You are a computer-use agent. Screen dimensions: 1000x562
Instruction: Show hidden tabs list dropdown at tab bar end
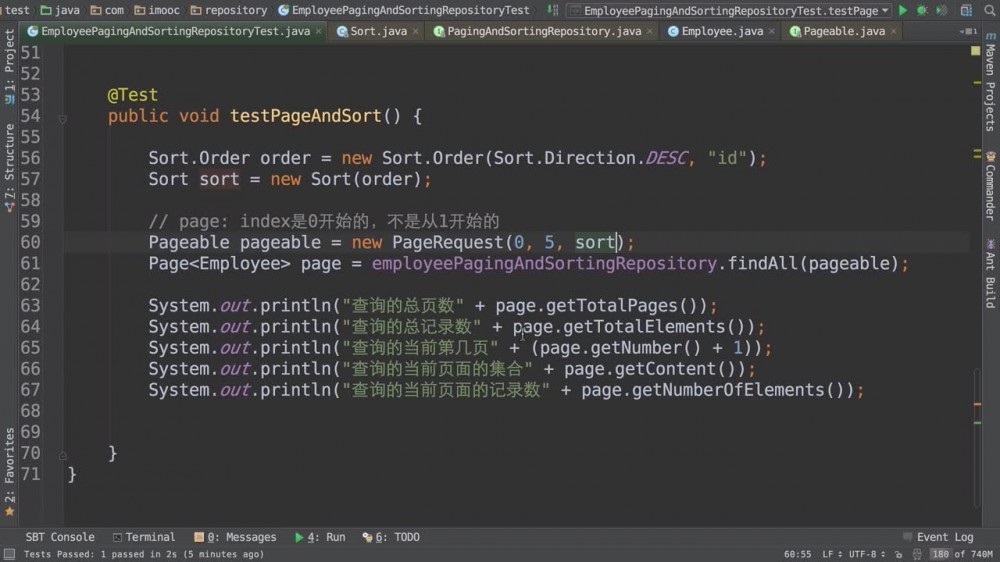click(x=969, y=31)
